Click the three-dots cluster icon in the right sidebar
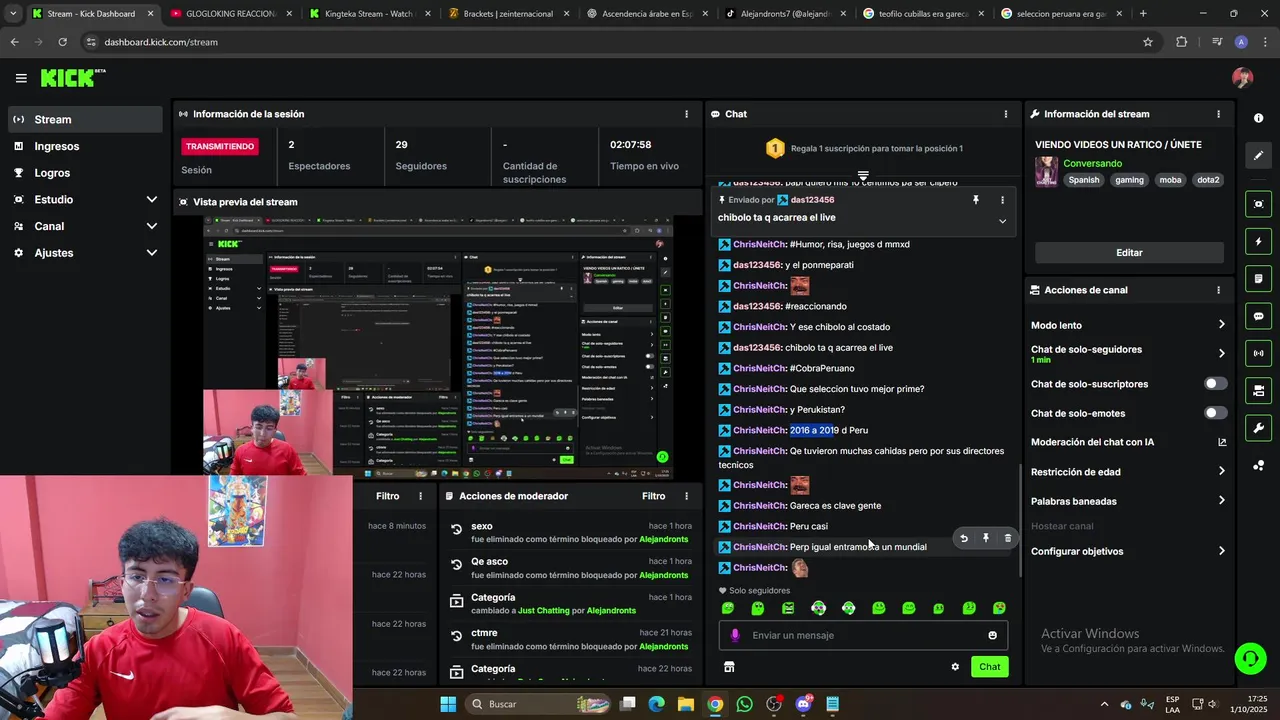Image resolution: width=1280 pixels, height=720 pixels. coord(1258,465)
